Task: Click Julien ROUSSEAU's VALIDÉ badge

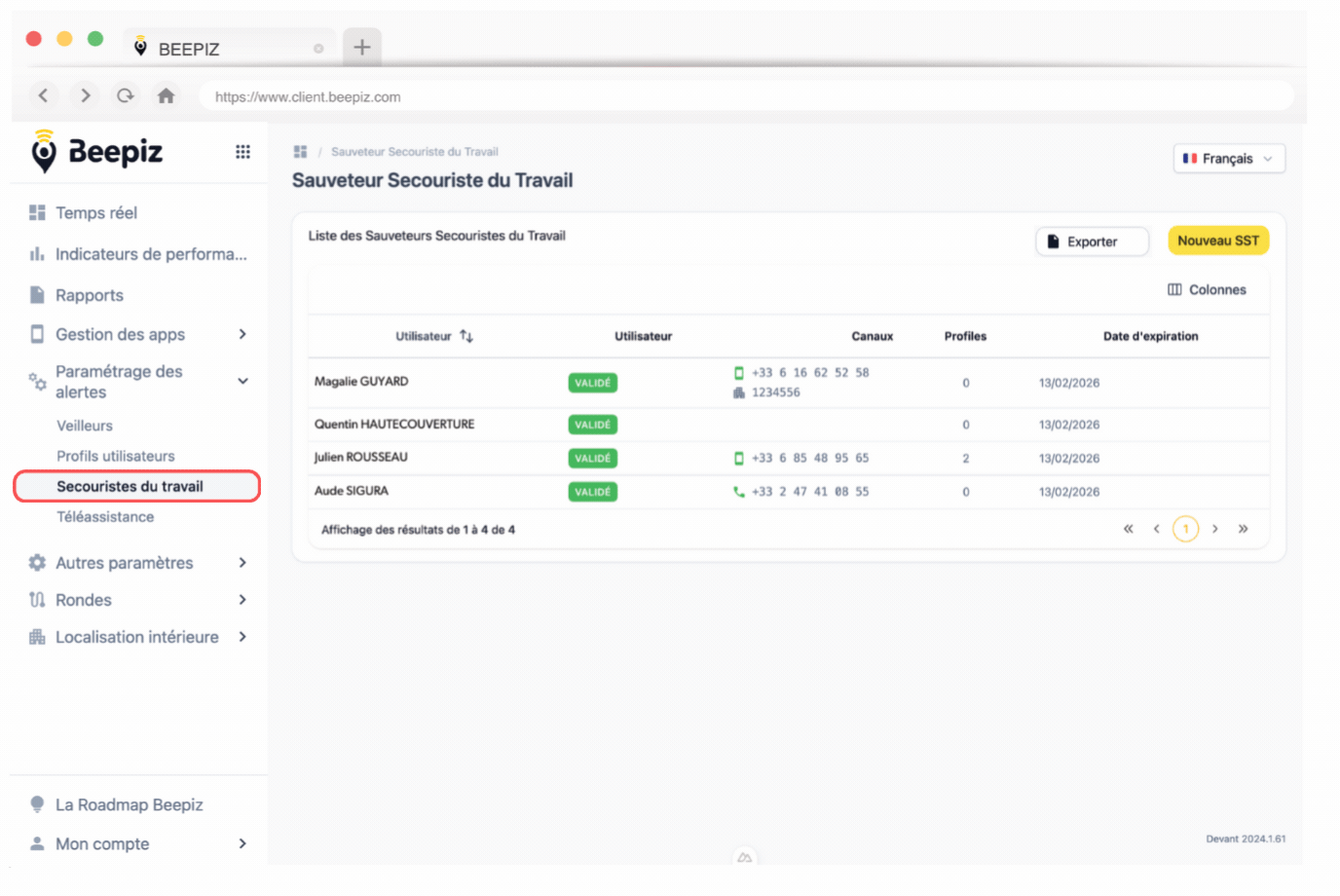Action: (x=592, y=458)
